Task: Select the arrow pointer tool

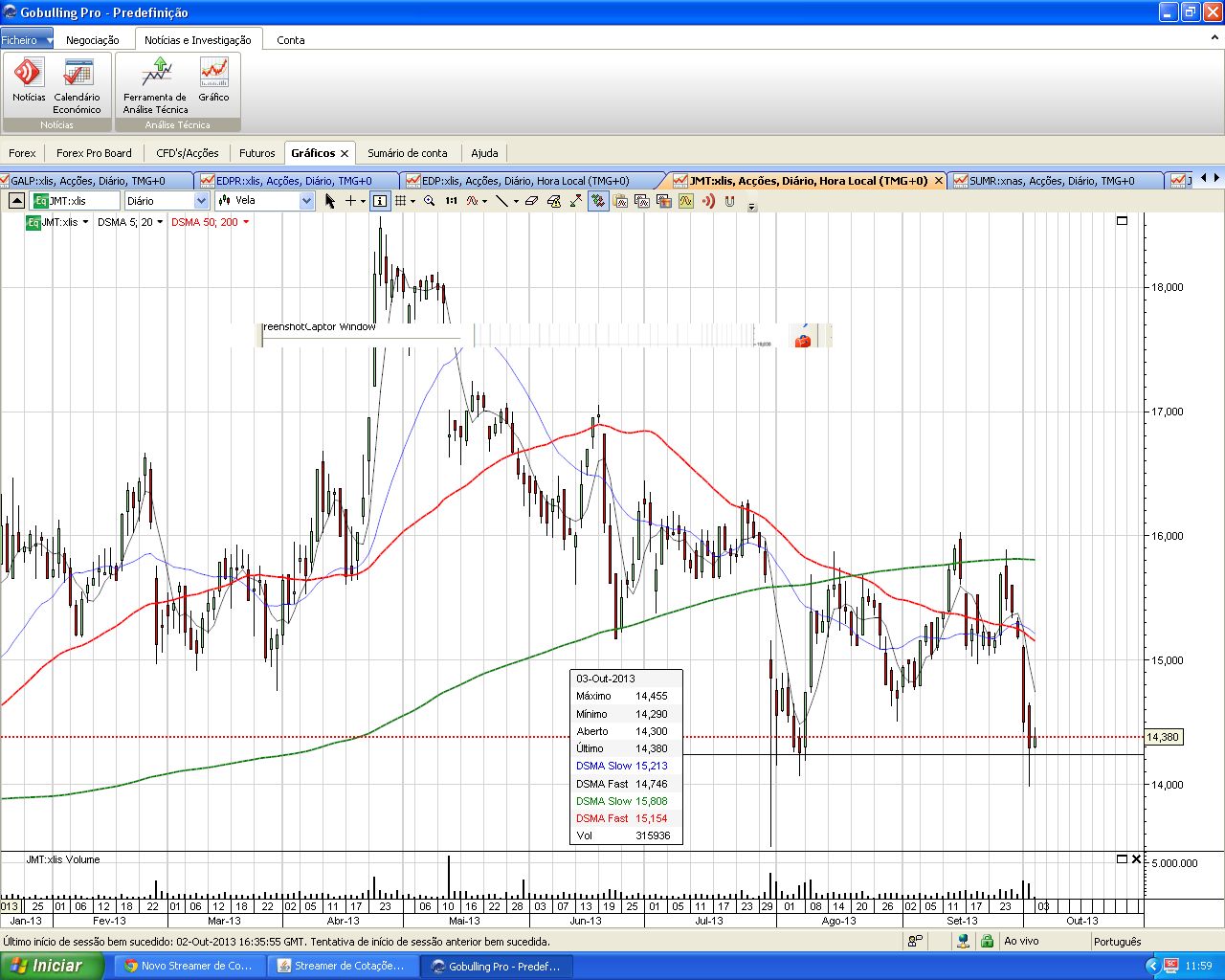Action: [x=330, y=201]
